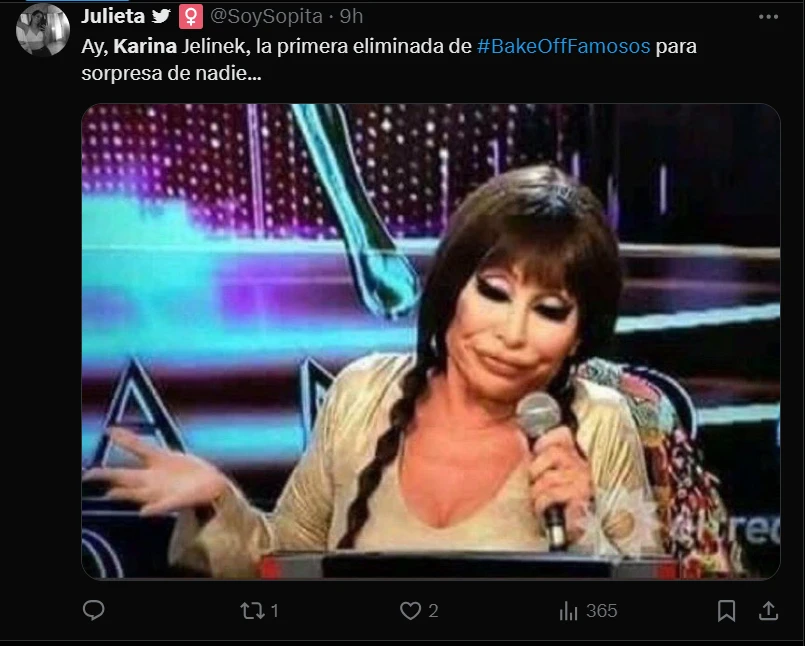
Task: Open the three-dot more options menu
Action: click(768, 17)
